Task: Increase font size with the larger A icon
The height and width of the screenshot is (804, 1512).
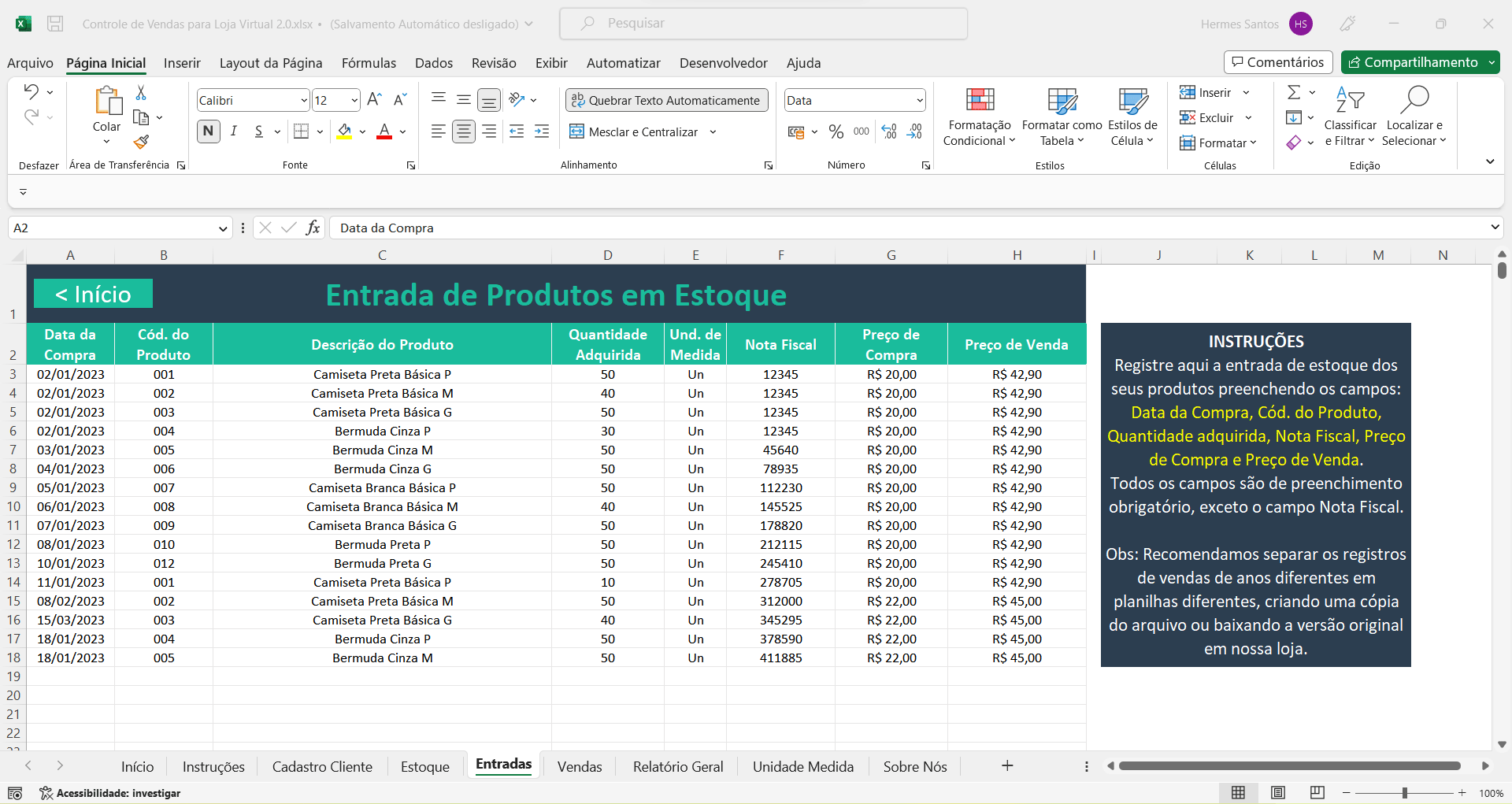Action: (x=375, y=99)
